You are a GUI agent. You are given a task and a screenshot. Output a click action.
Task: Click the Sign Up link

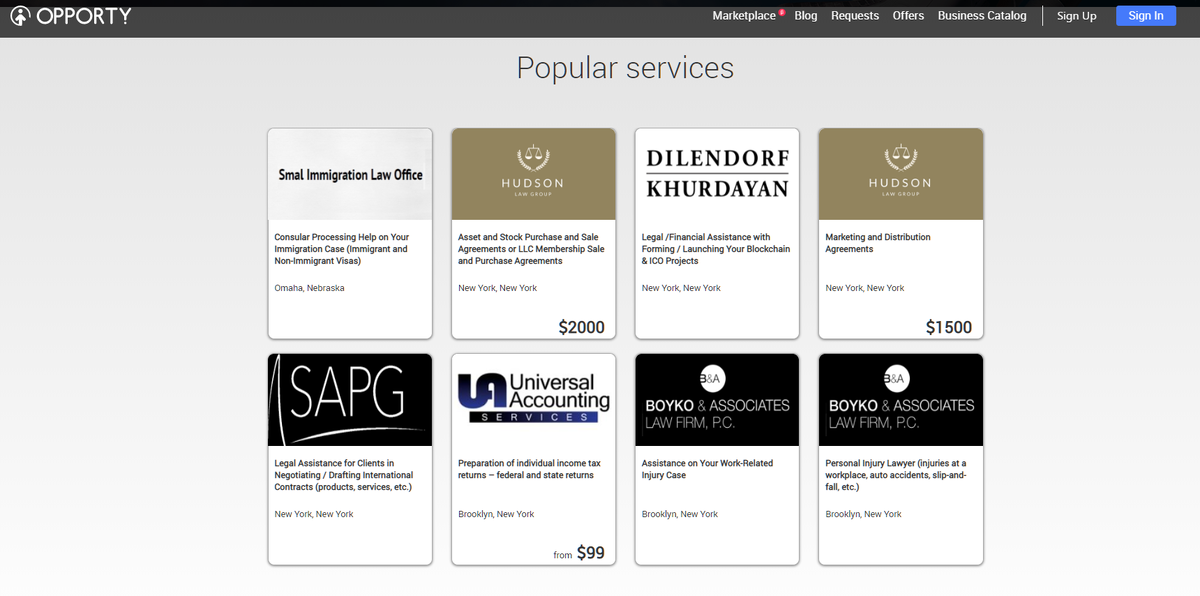(x=1077, y=16)
